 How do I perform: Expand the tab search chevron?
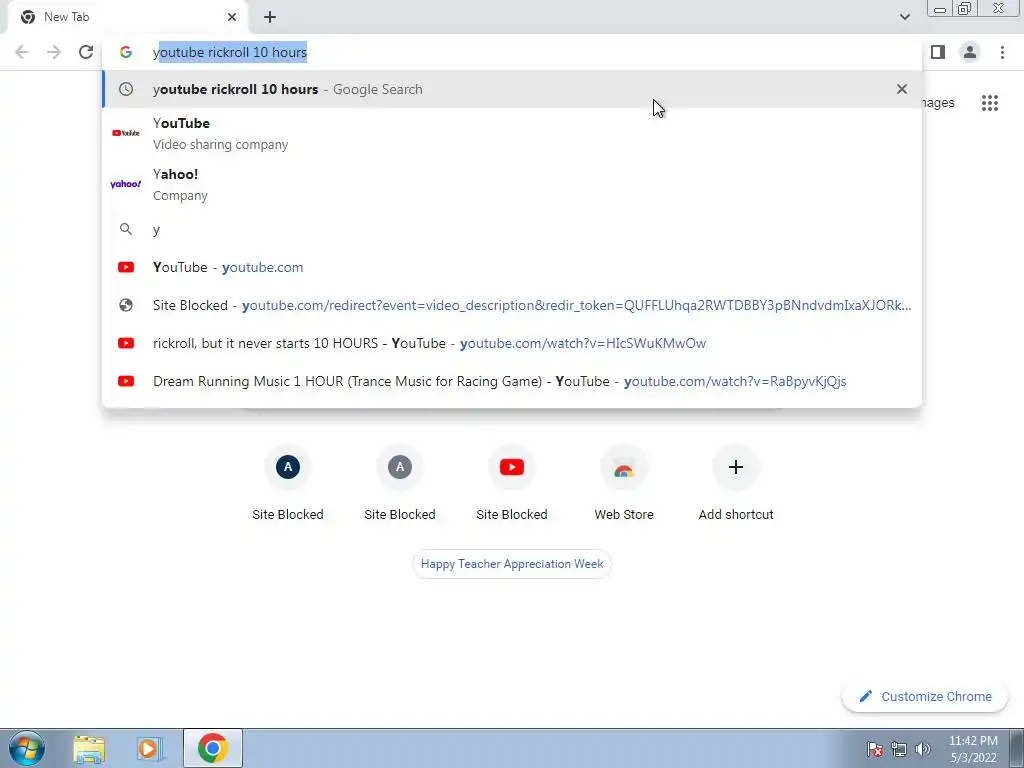tap(904, 17)
